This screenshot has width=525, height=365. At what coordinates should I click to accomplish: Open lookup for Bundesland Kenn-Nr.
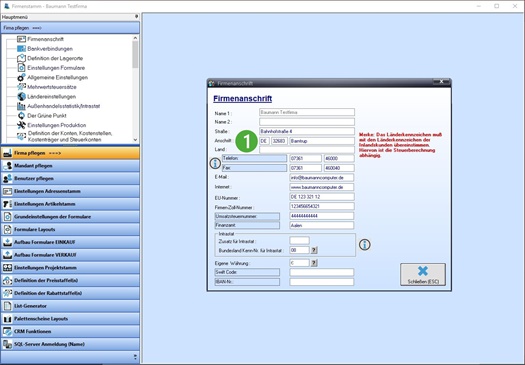314,250
